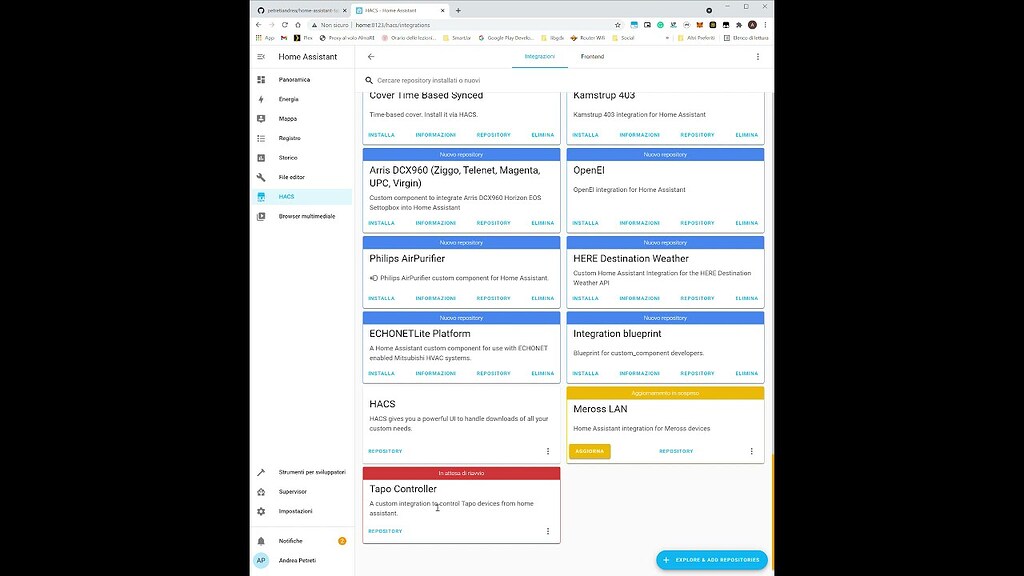This screenshot has height=576, width=1024.
Task: Switch to the Frontend tab
Action: (x=592, y=57)
